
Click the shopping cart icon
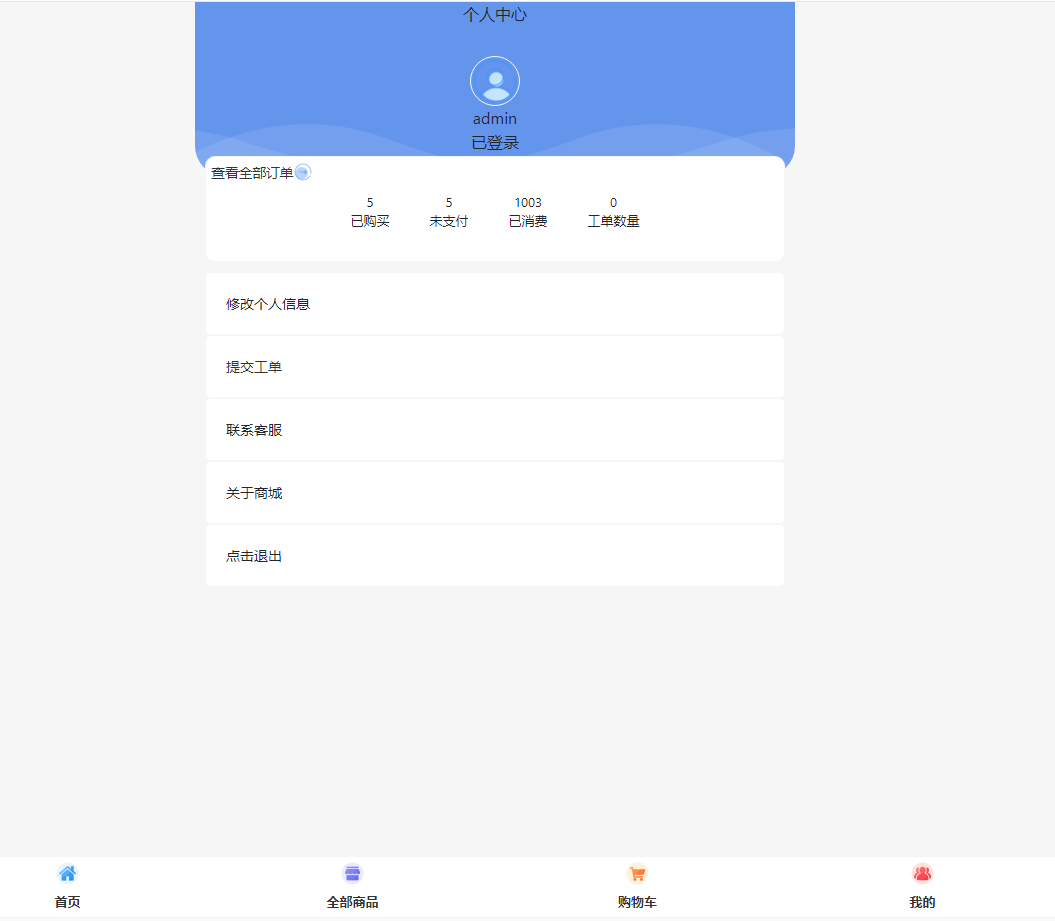pos(637,874)
